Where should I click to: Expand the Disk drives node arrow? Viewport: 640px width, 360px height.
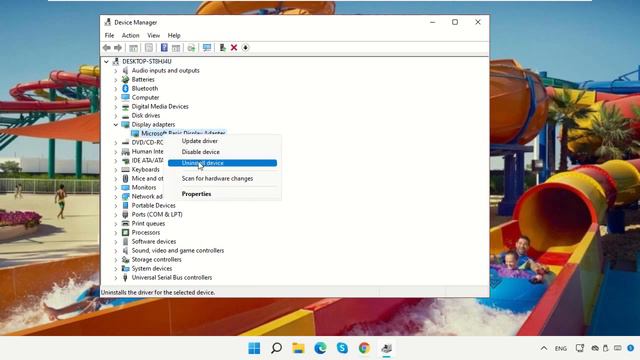tap(116, 116)
